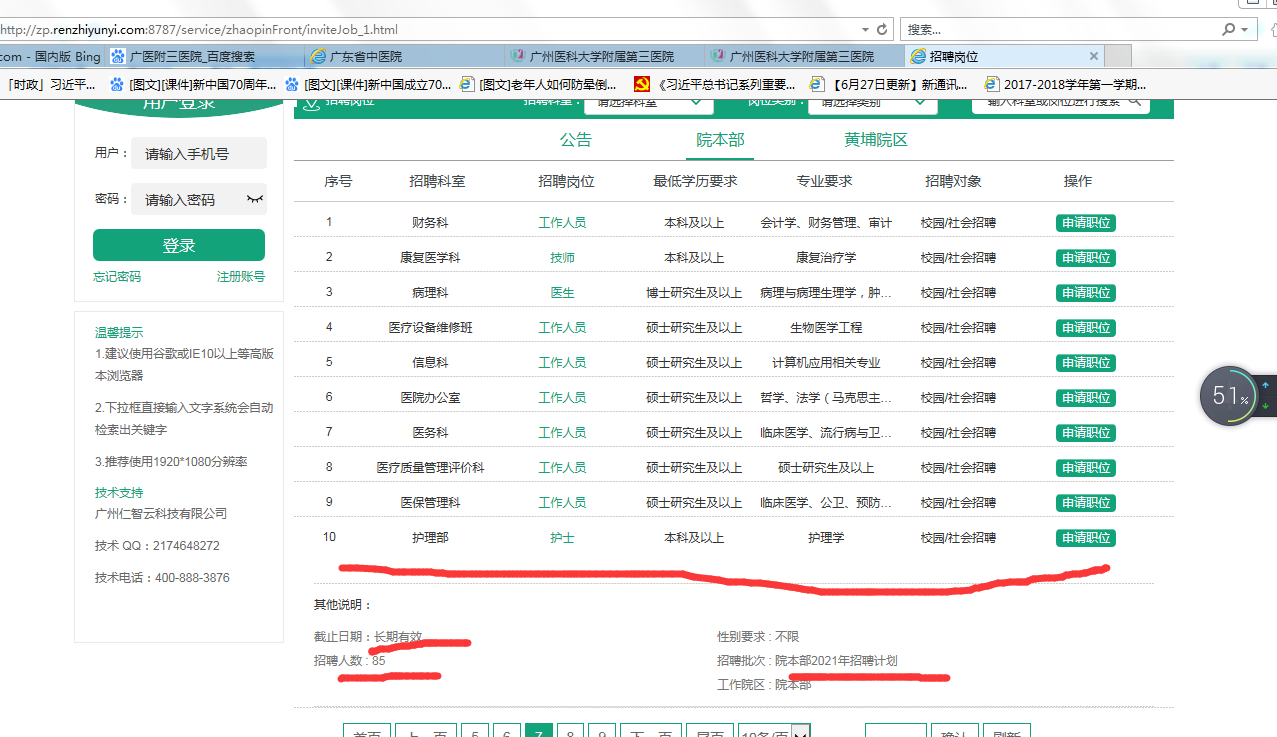
Task: Click the 忘记密码 forgot password link
Action: (117, 277)
